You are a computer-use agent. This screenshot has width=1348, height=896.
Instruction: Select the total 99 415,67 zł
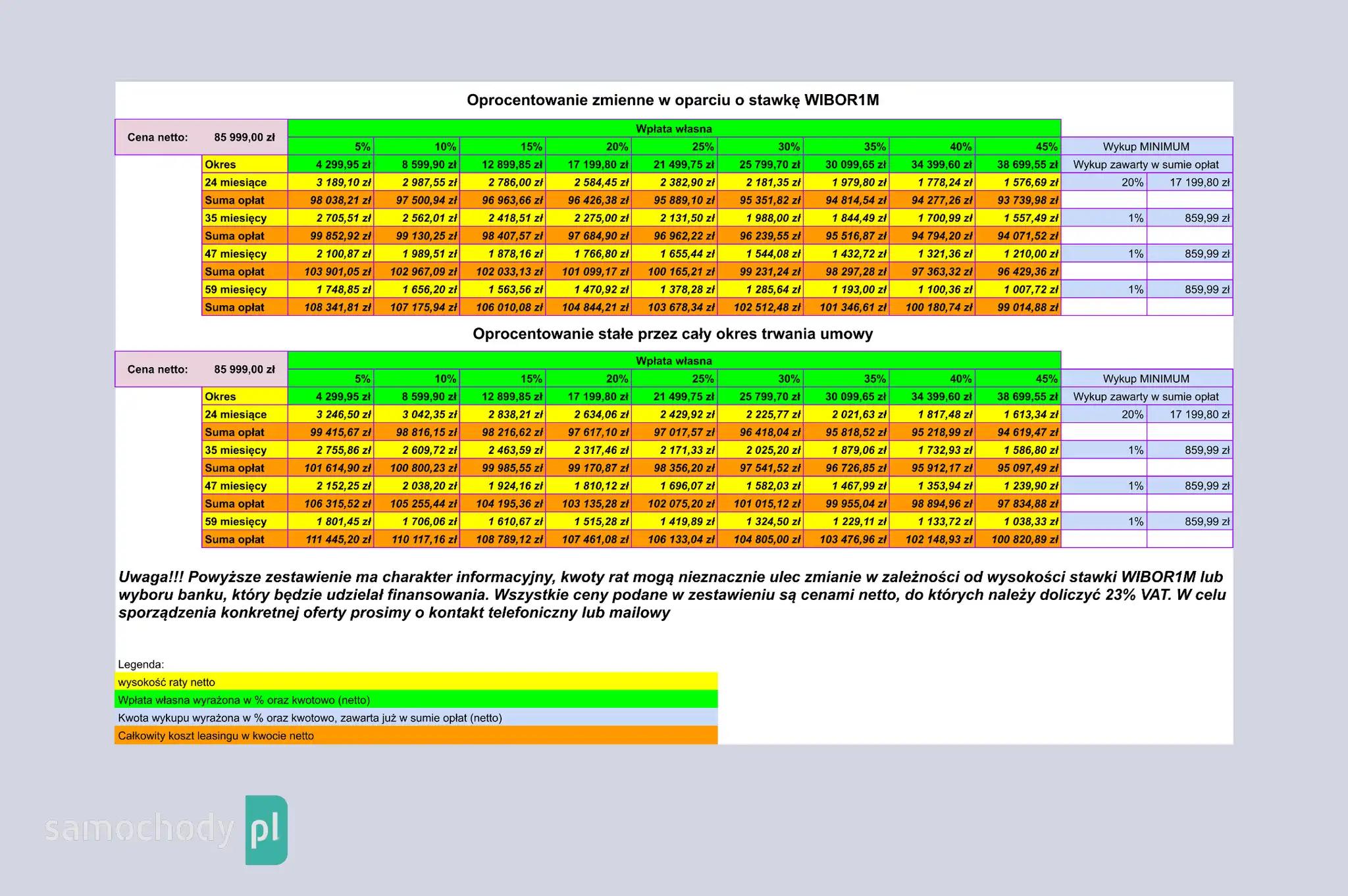click(331, 432)
